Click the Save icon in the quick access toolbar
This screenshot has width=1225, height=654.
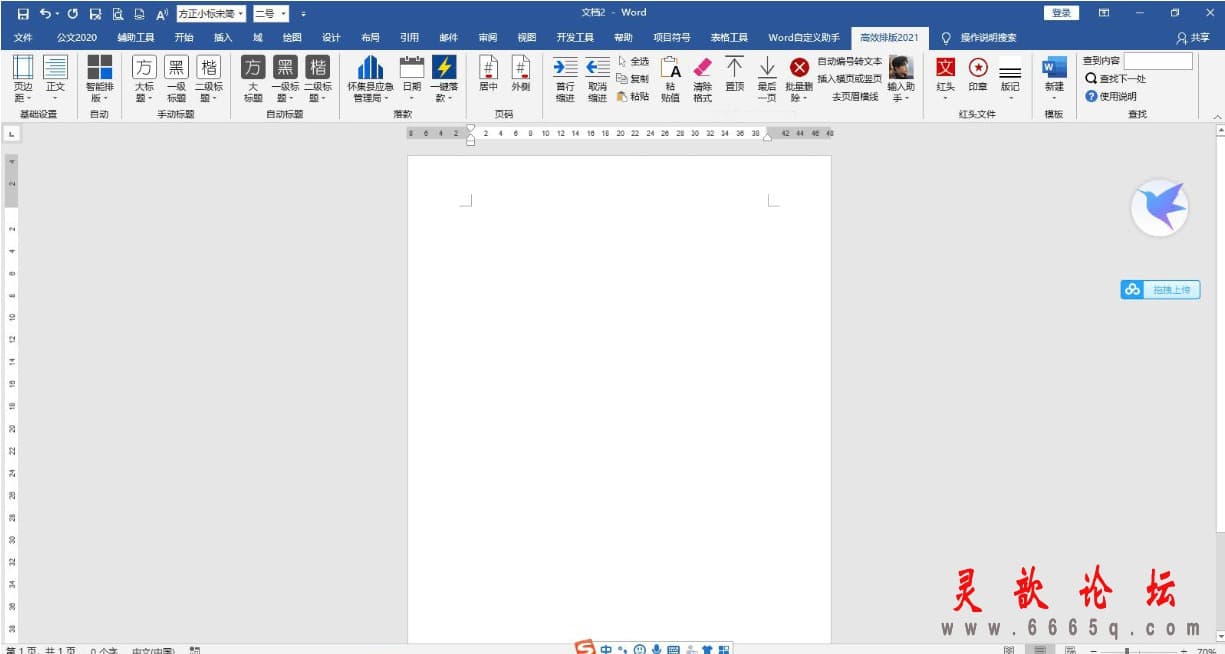(x=23, y=13)
